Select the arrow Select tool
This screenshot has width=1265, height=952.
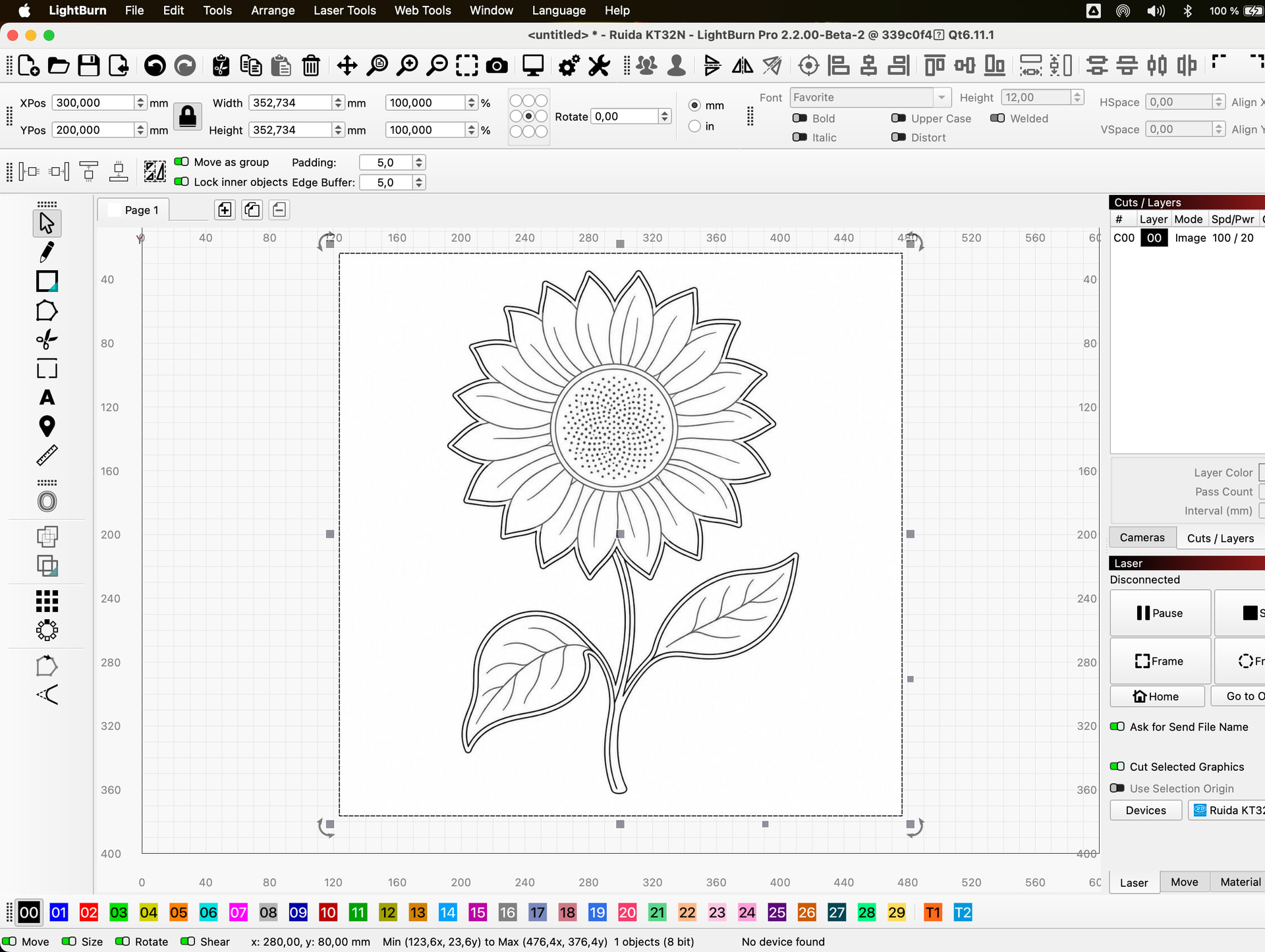pyautogui.click(x=47, y=223)
